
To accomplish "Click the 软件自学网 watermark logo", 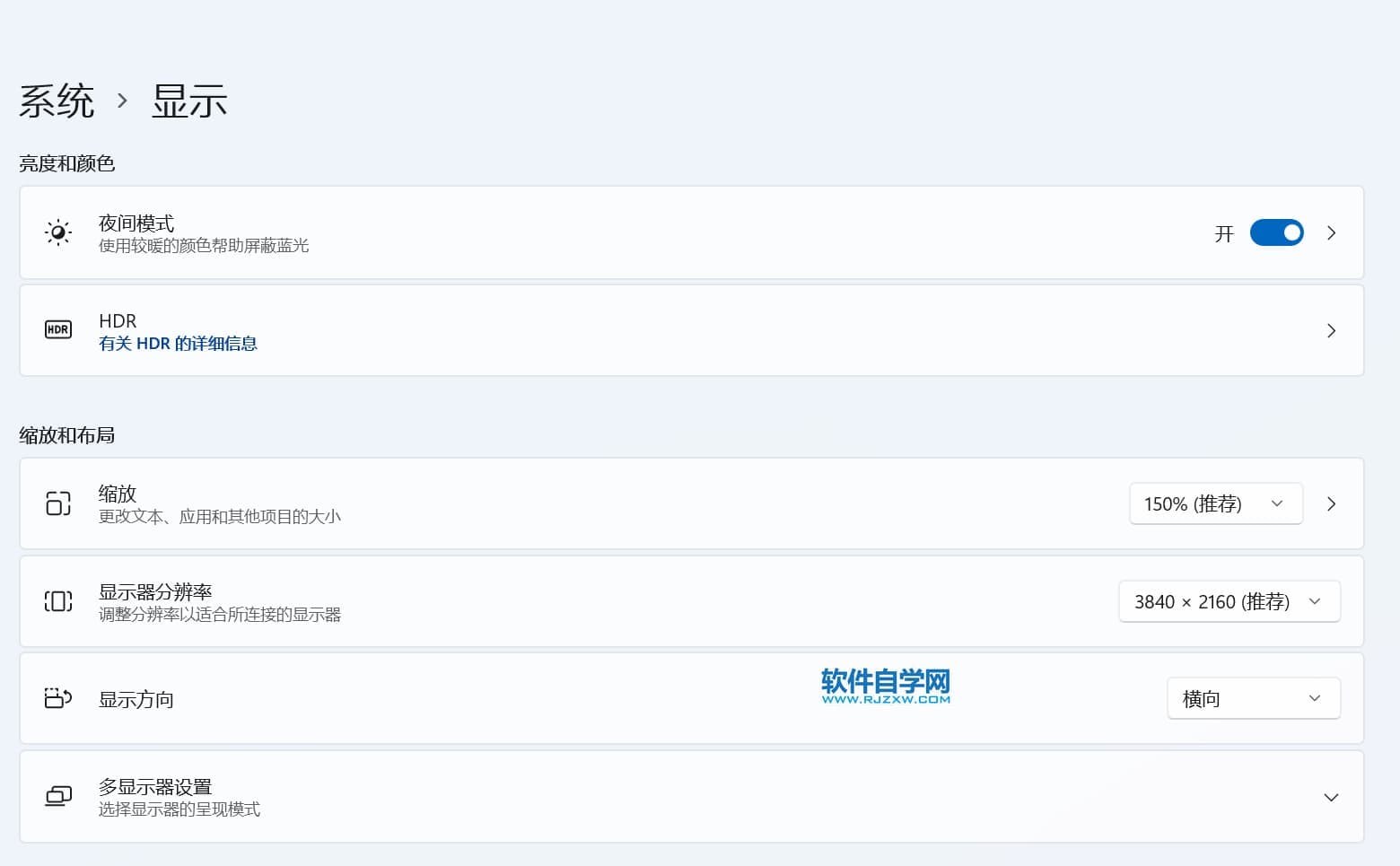I will click(886, 687).
